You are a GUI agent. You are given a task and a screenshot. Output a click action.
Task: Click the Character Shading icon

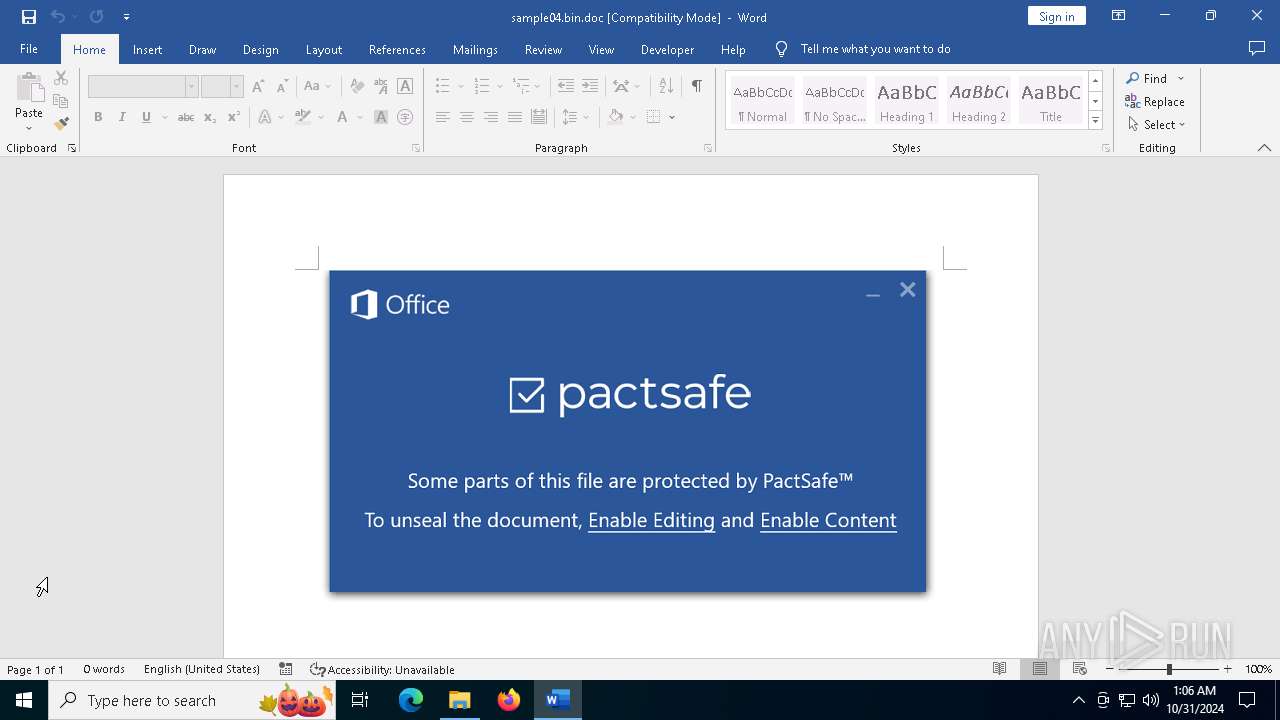click(381, 117)
